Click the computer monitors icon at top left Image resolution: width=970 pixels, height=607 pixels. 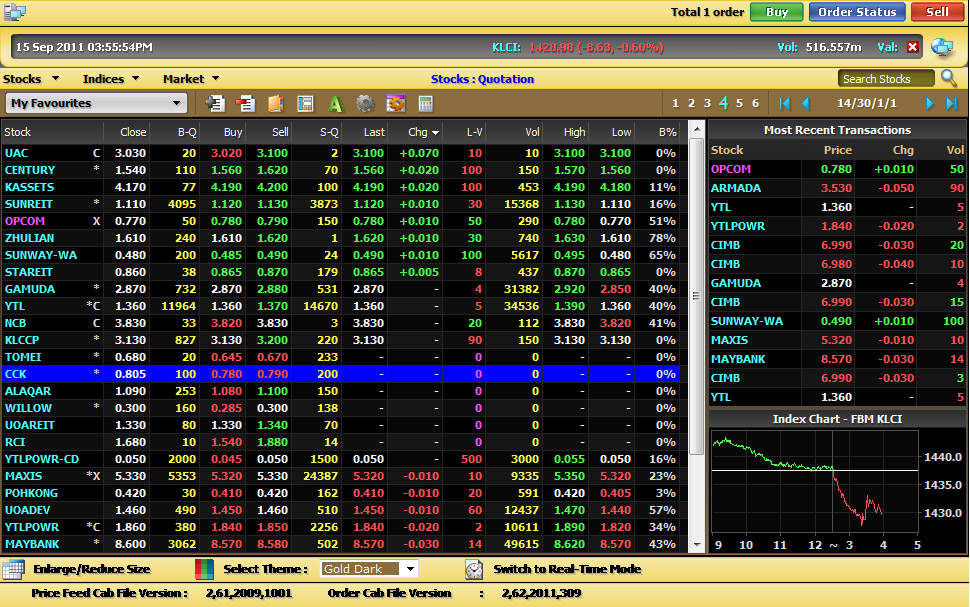pyautogui.click(x=15, y=12)
